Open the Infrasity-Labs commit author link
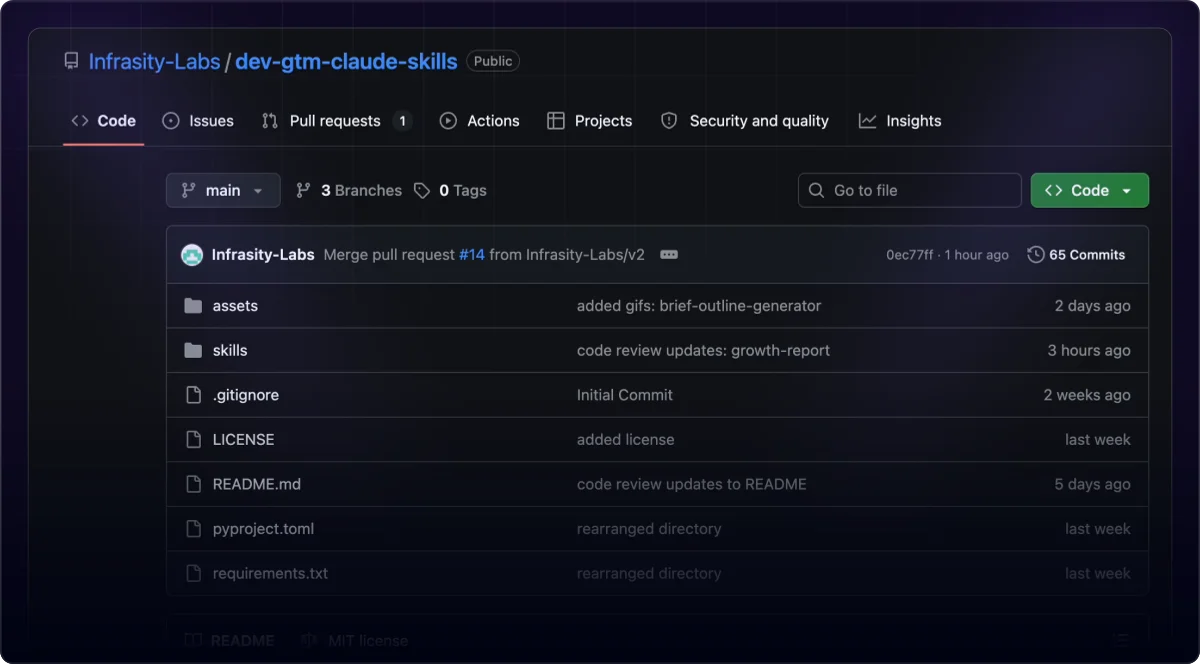The height and width of the screenshot is (664, 1200). click(x=263, y=255)
